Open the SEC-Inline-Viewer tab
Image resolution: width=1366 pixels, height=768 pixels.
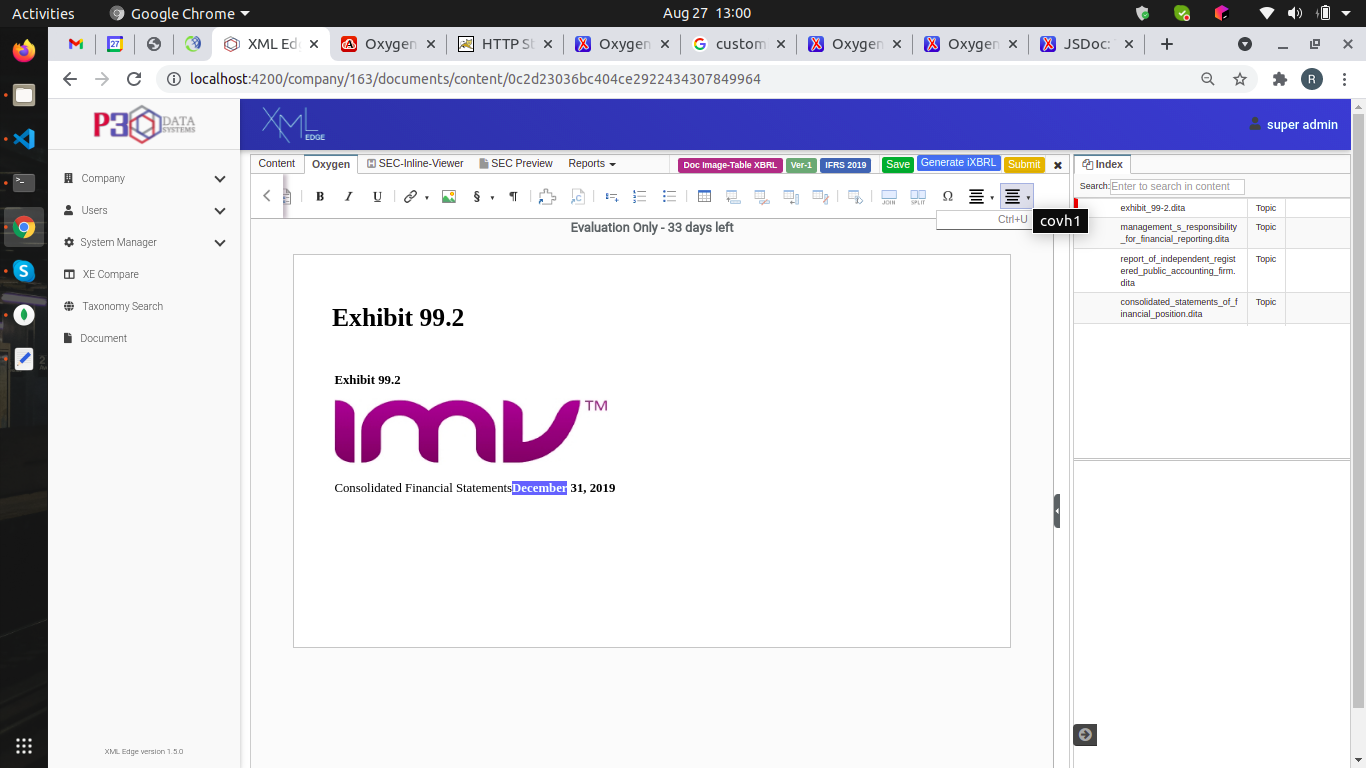(x=415, y=164)
